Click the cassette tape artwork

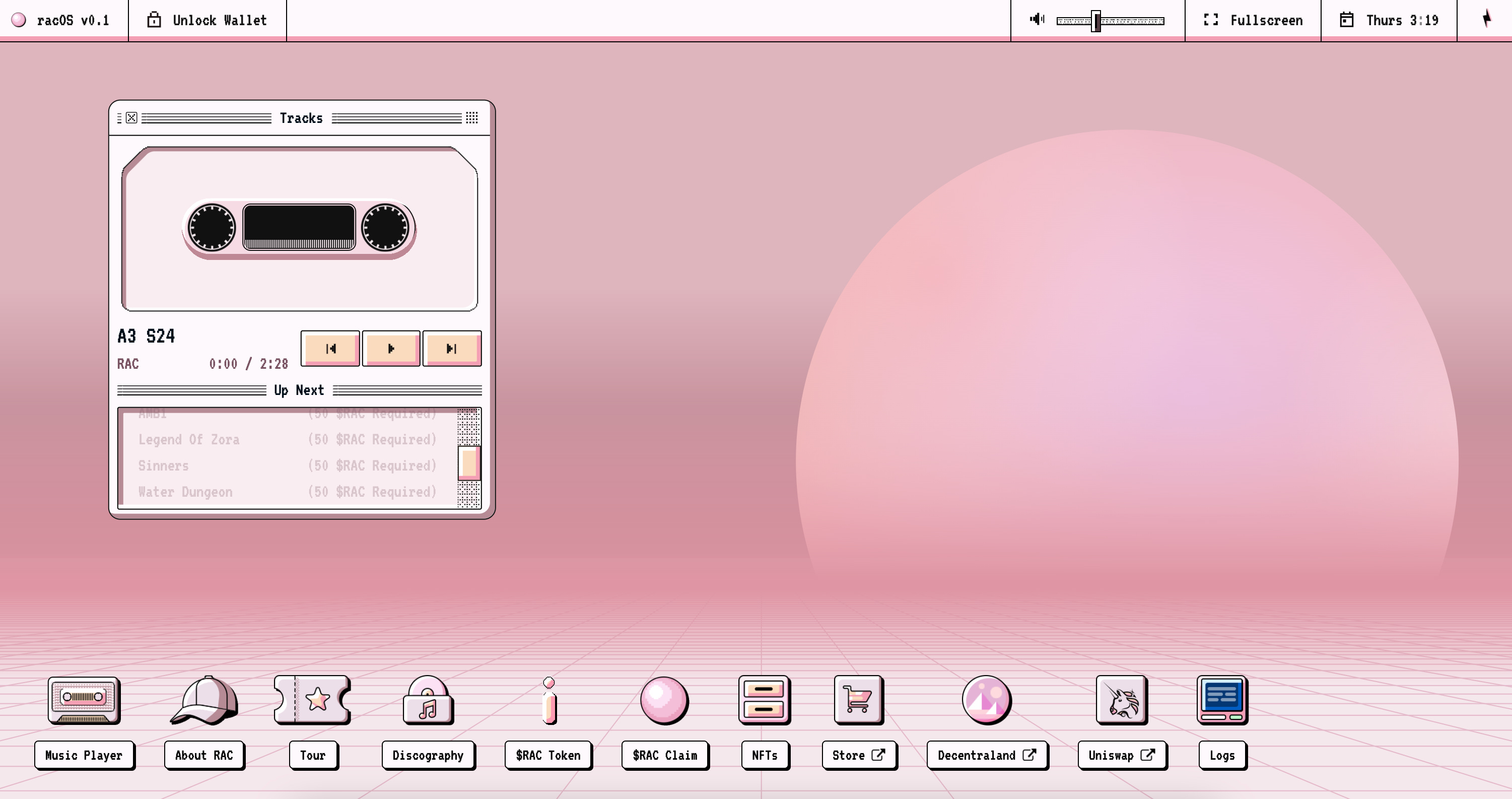(299, 229)
